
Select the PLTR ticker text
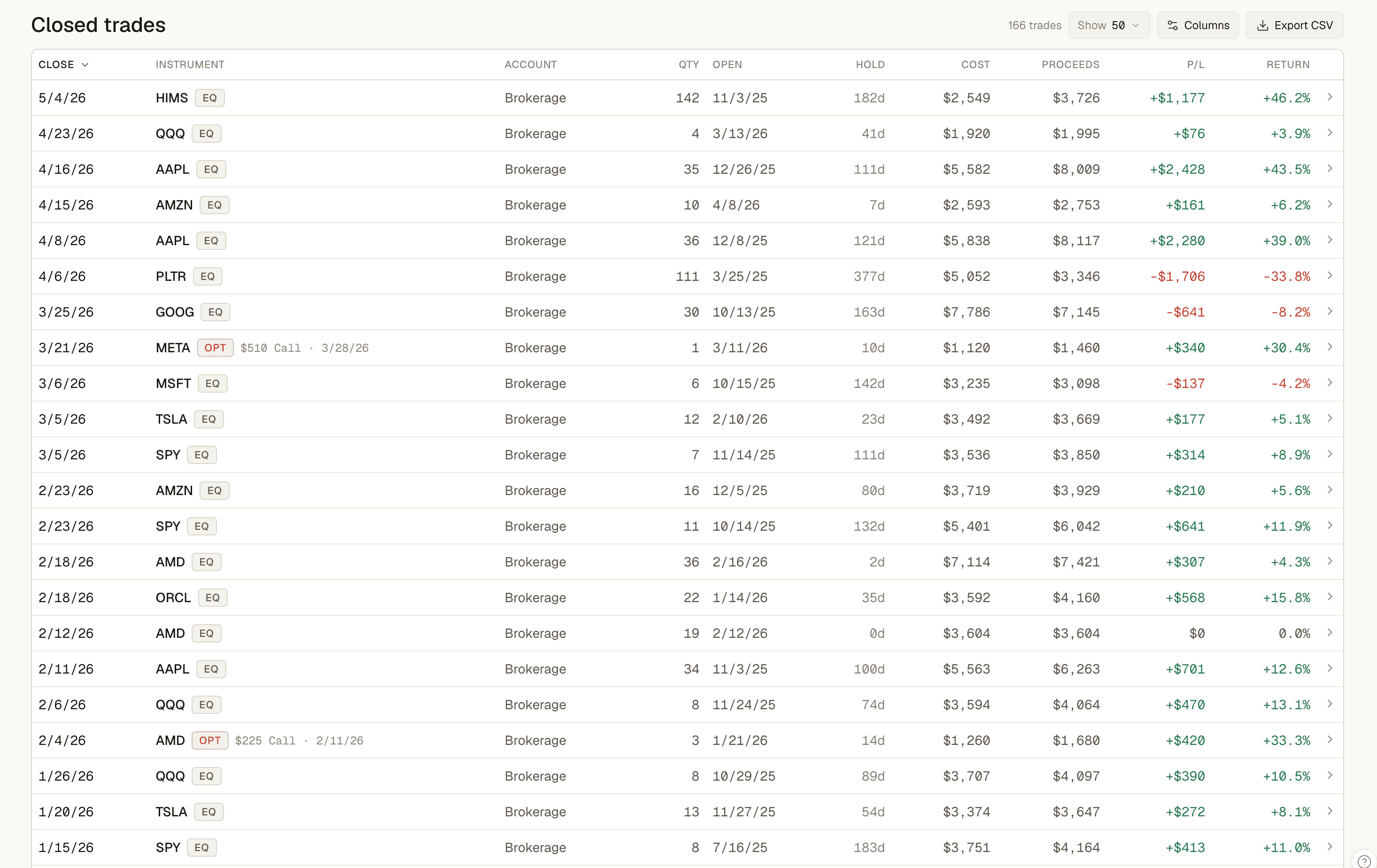click(171, 276)
